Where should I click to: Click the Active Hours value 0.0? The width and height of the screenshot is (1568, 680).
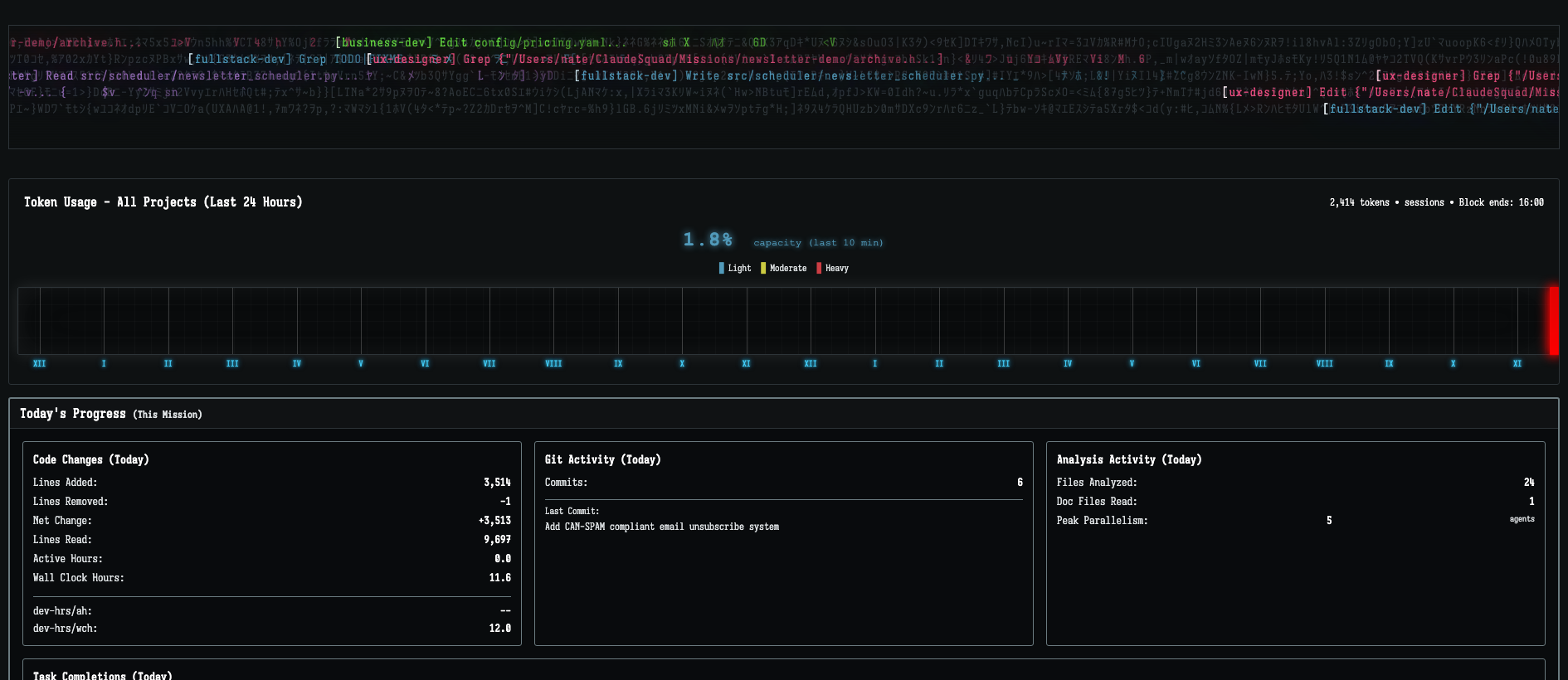(503, 559)
